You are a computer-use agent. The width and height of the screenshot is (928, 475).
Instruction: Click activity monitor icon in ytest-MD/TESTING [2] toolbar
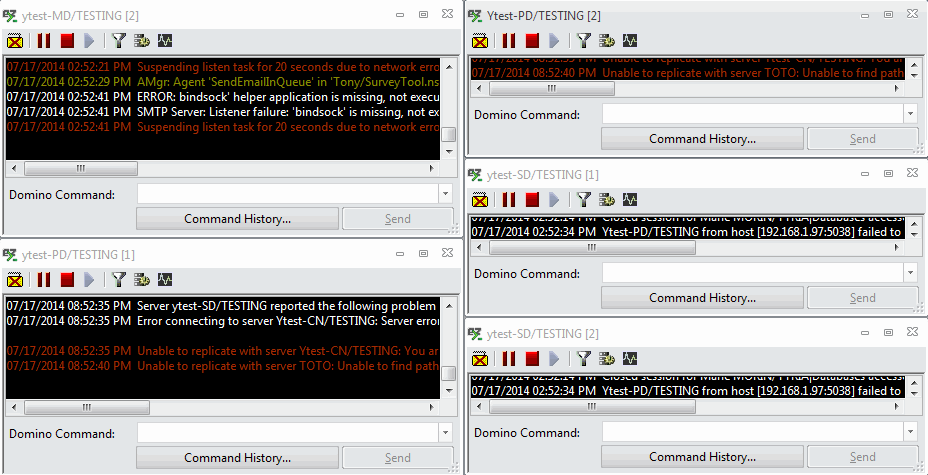pos(166,41)
